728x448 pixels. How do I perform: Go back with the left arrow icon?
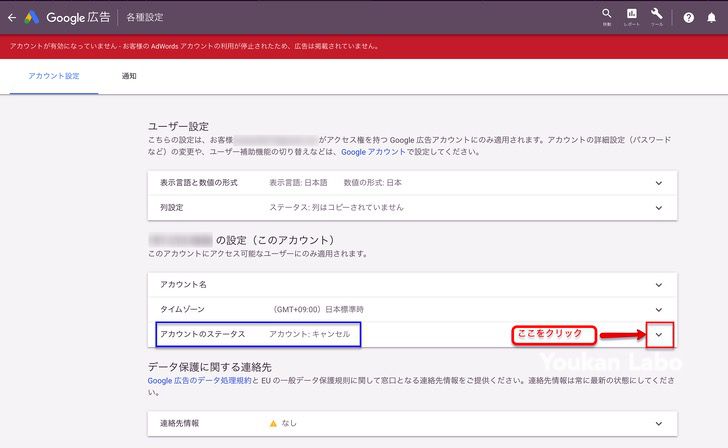(12, 18)
